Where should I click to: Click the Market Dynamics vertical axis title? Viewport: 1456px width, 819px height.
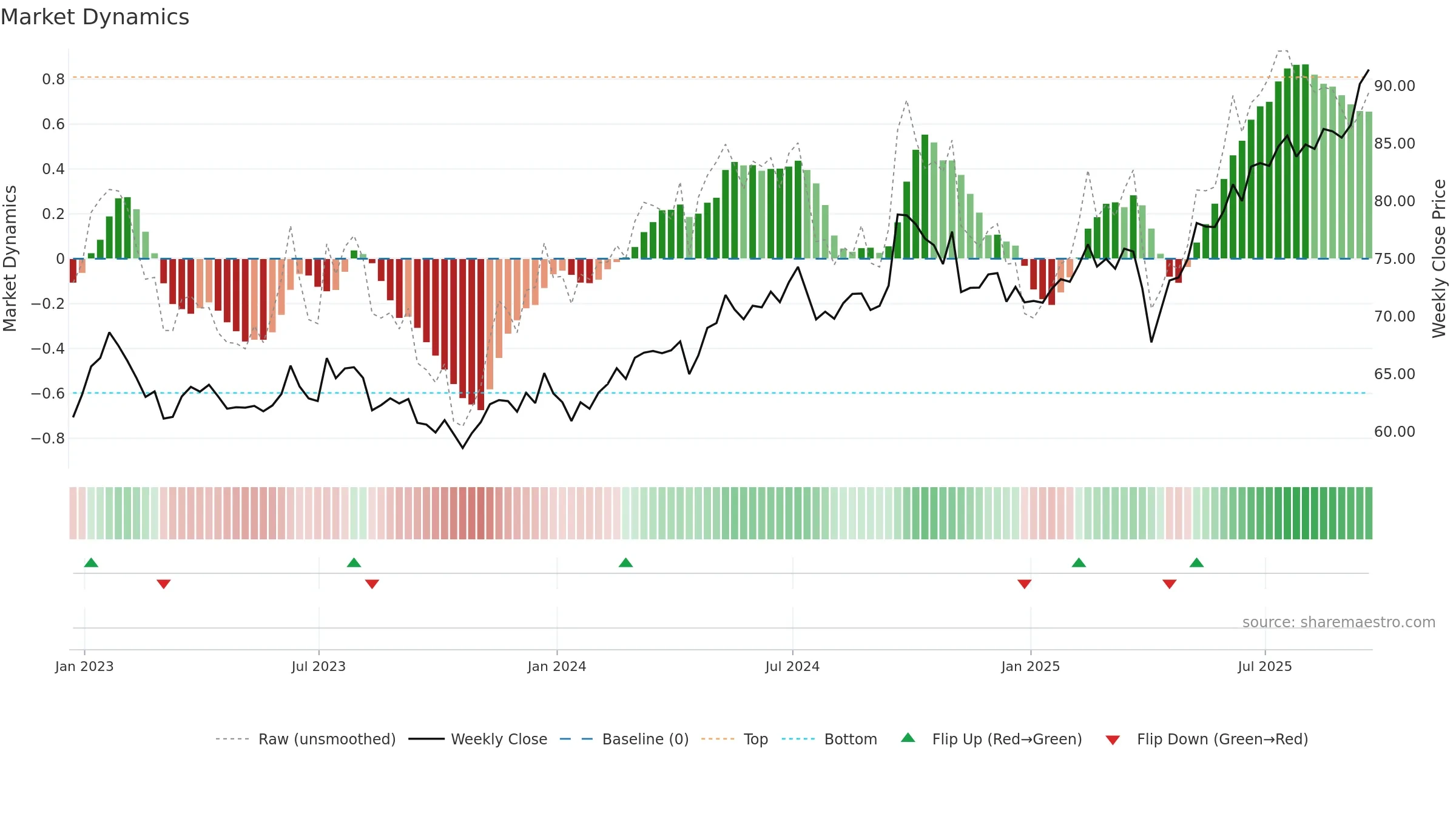[x=10, y=258]
